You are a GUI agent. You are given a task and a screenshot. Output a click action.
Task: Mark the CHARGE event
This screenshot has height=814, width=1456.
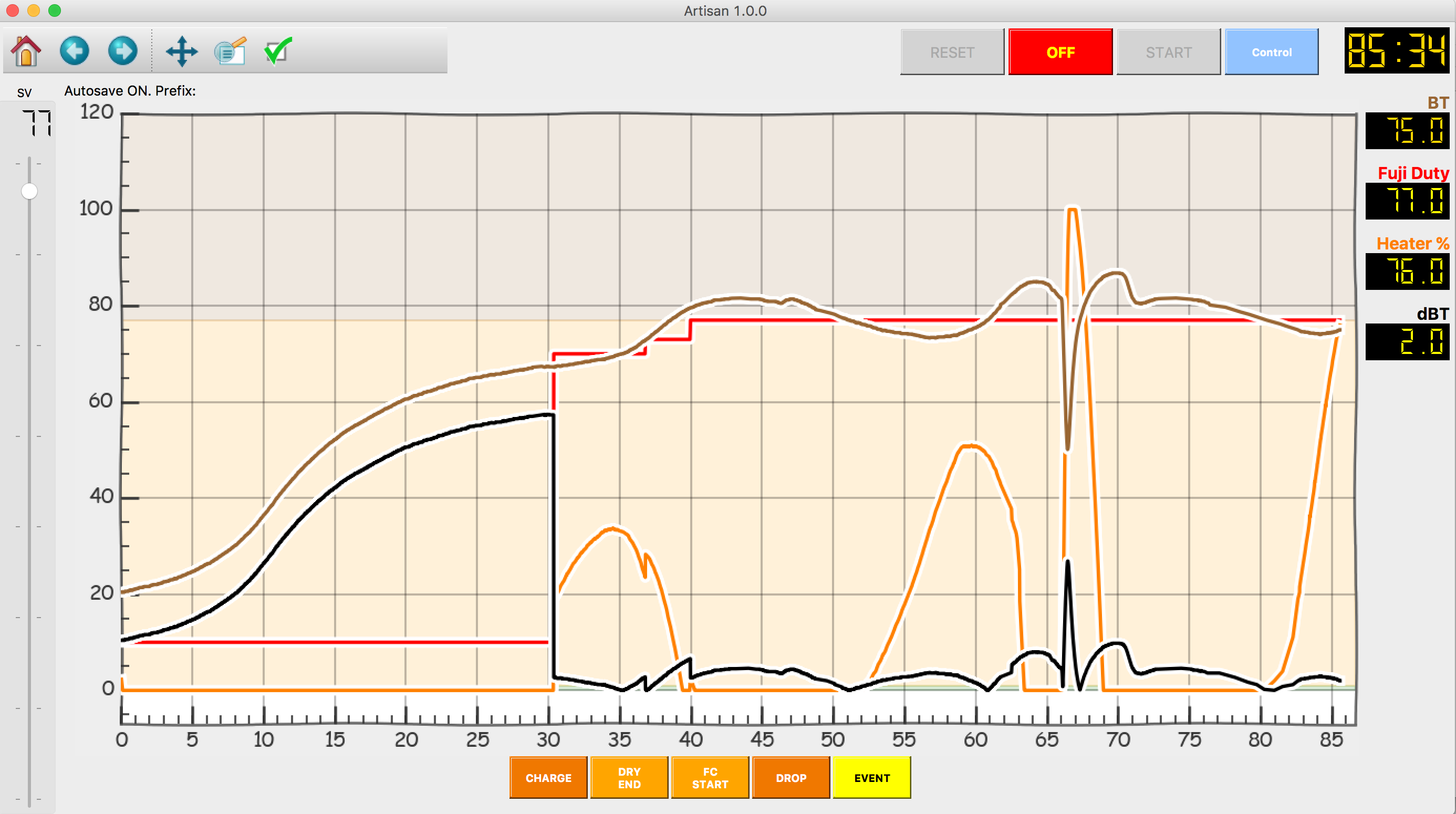coord(548,778)
